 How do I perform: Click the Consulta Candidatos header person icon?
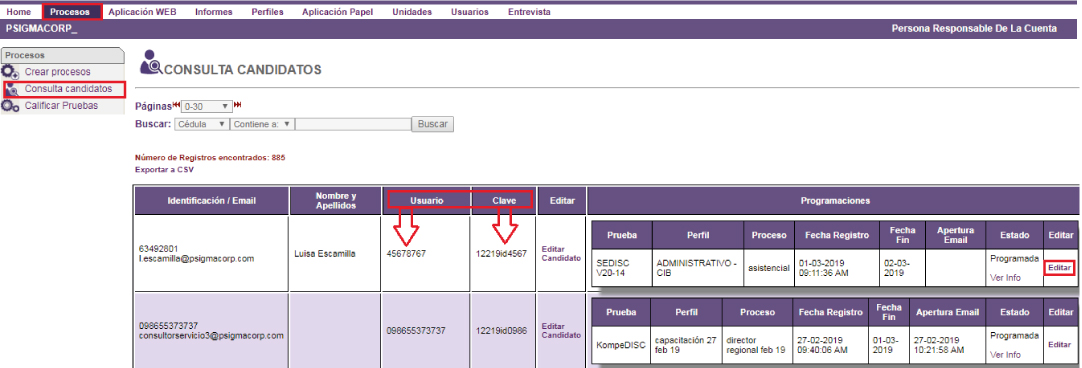click(x=150, y=62)
